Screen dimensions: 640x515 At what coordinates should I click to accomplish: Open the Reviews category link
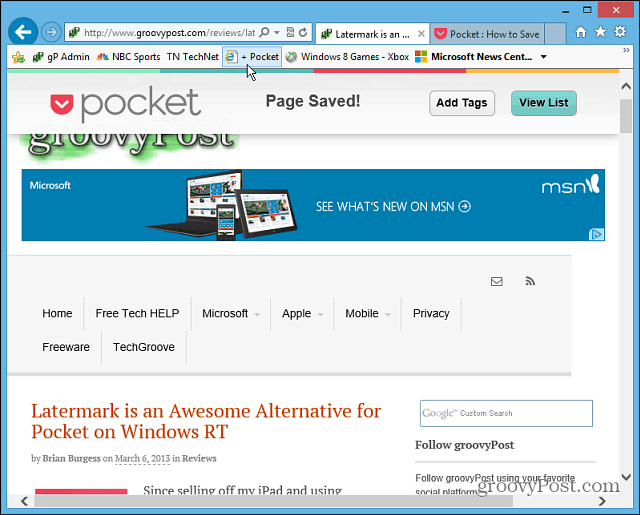click(x=199, y=458)
